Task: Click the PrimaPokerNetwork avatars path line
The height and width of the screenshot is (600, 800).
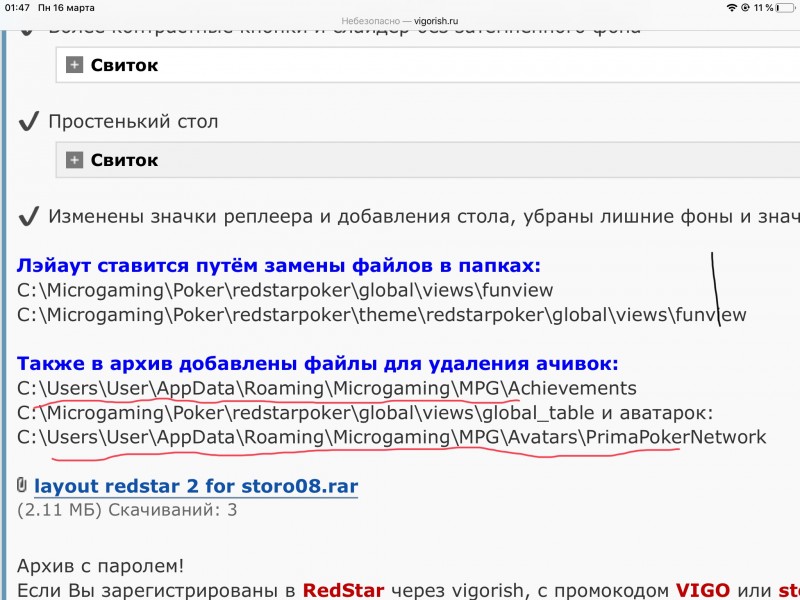Action: [x=391, y=437]
